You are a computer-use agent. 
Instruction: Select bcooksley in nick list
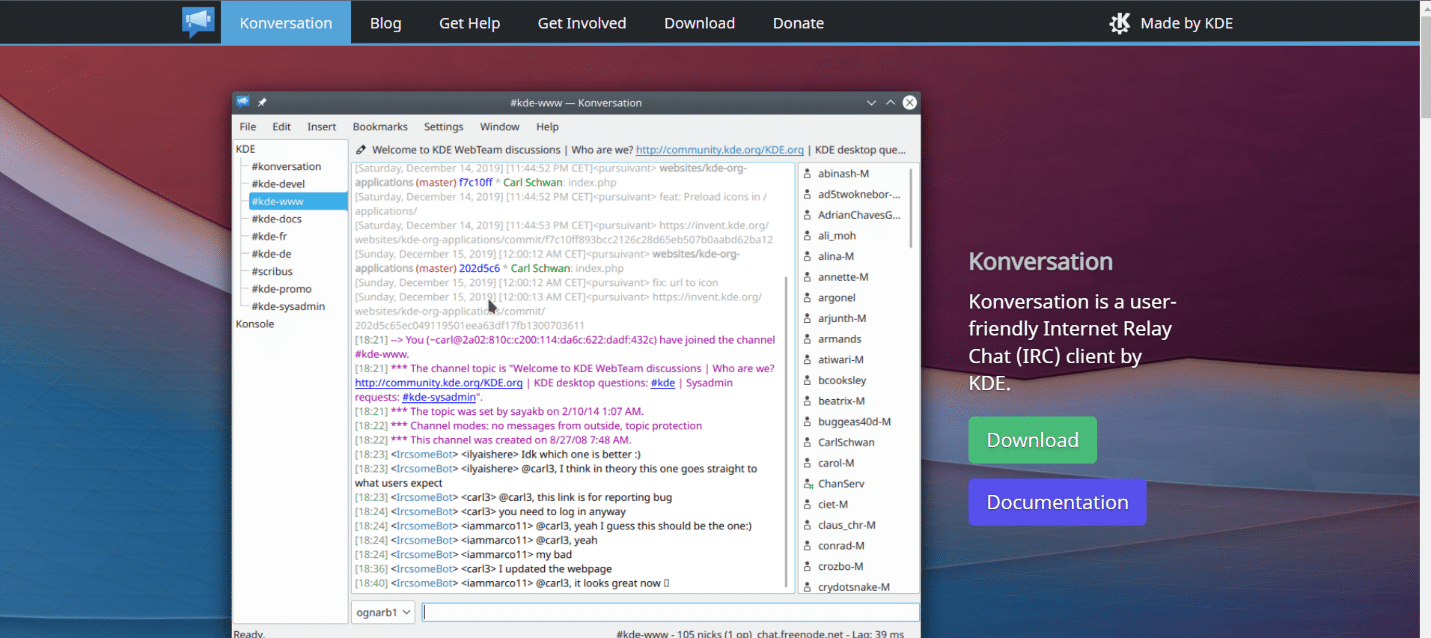coord(842,381)
